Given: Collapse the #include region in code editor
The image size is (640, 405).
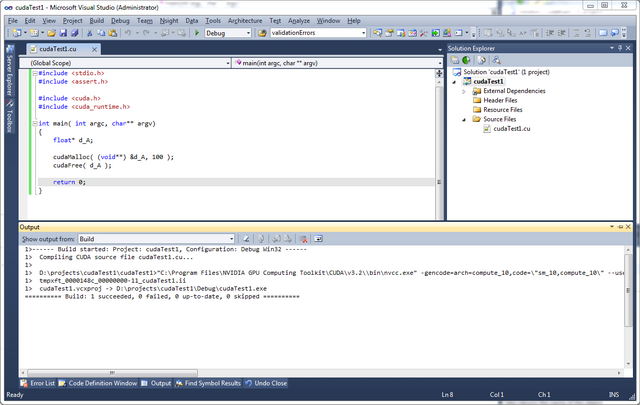Looking at the screenshot, I should (35, 73).
